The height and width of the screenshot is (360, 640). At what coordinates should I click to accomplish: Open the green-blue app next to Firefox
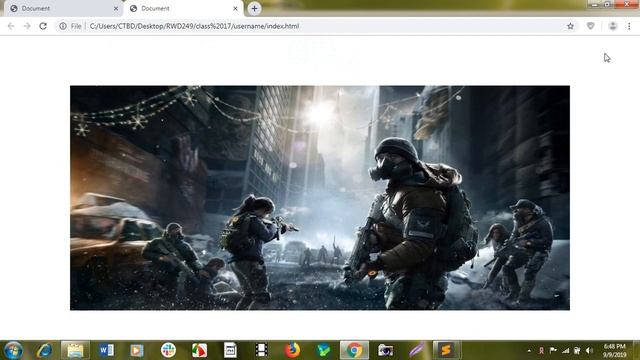(x=323, y=350)
